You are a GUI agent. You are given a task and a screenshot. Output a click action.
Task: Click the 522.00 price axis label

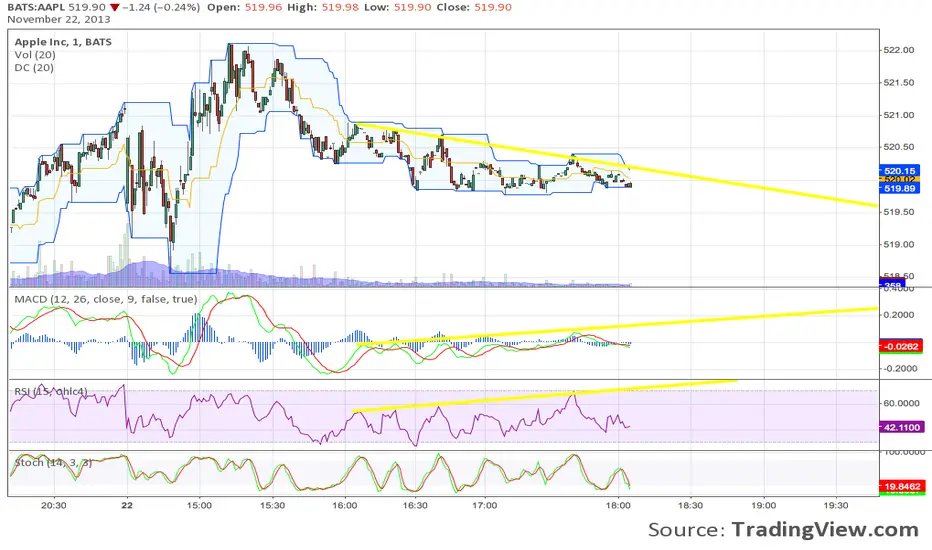[x=899, y=50]
